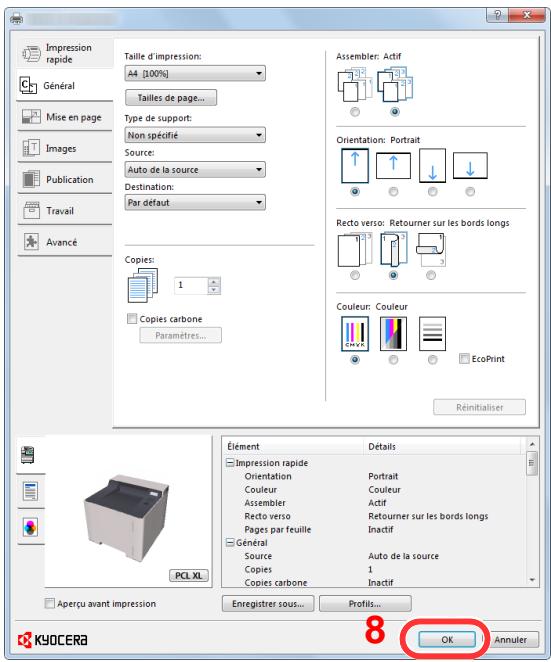Check Aperçu avant impression
Viewport: 551px width, 662px height.
(x=49, y=604)
